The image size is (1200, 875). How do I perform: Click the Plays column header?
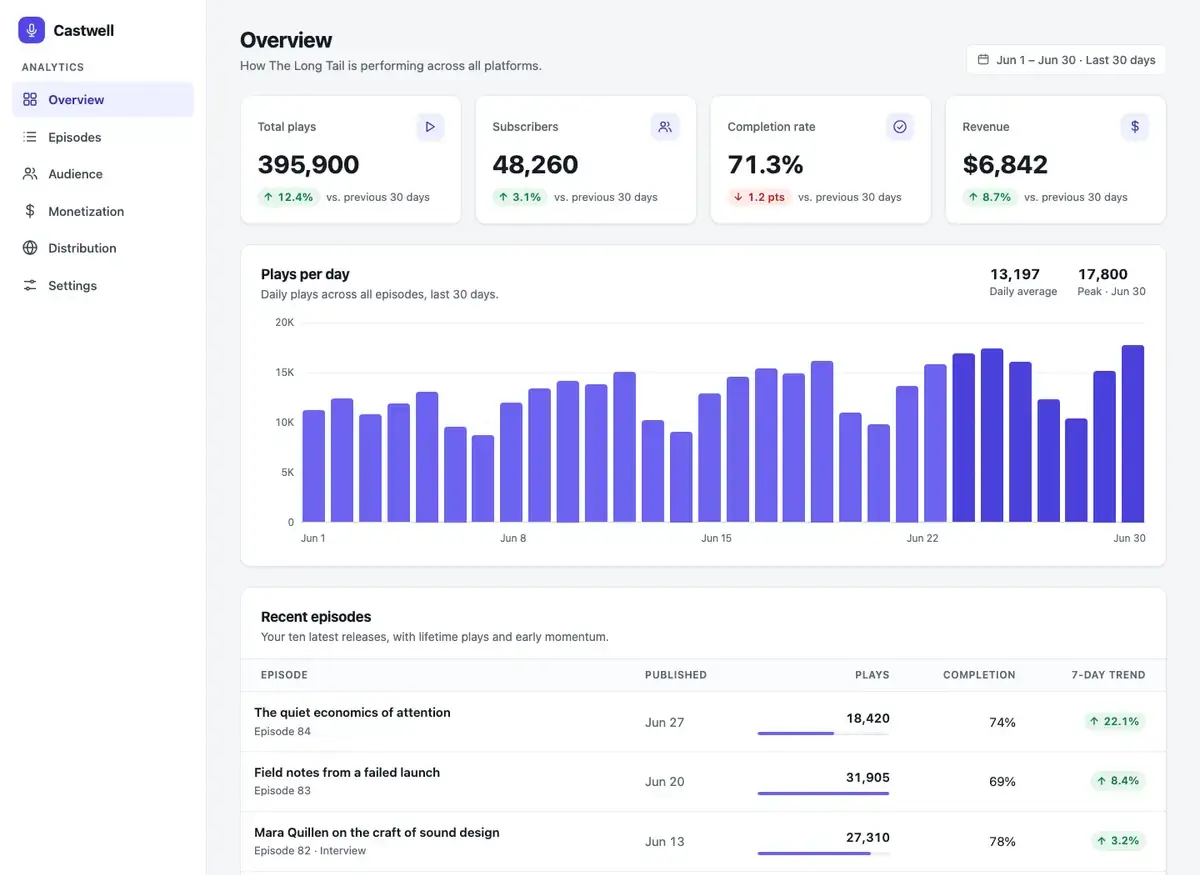click(872, 675)
